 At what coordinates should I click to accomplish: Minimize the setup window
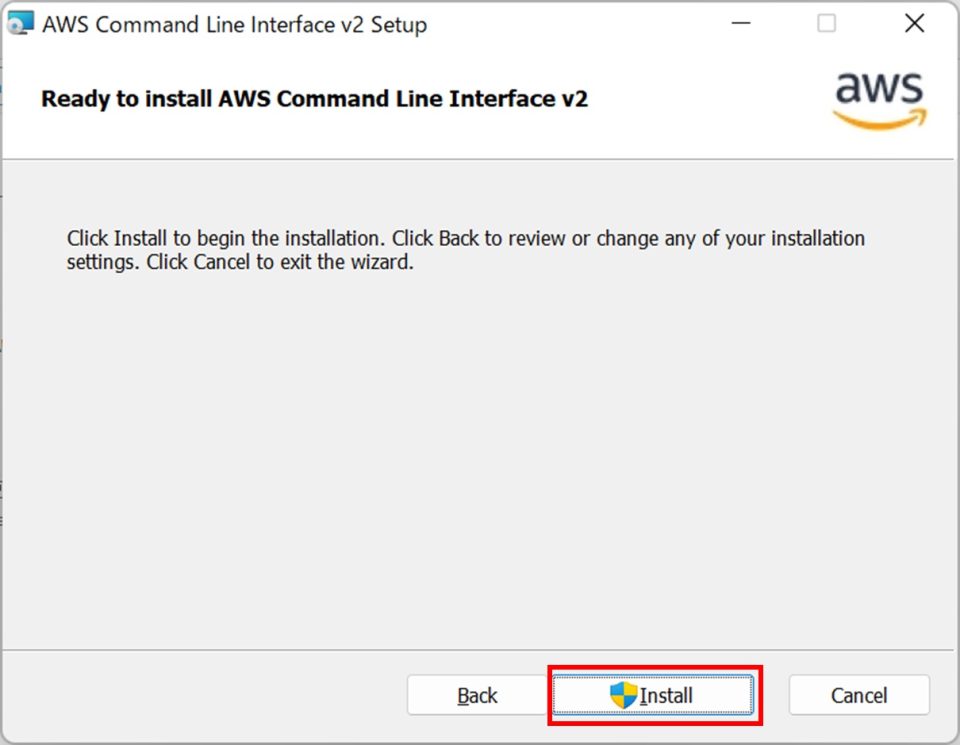pos(740,24)
